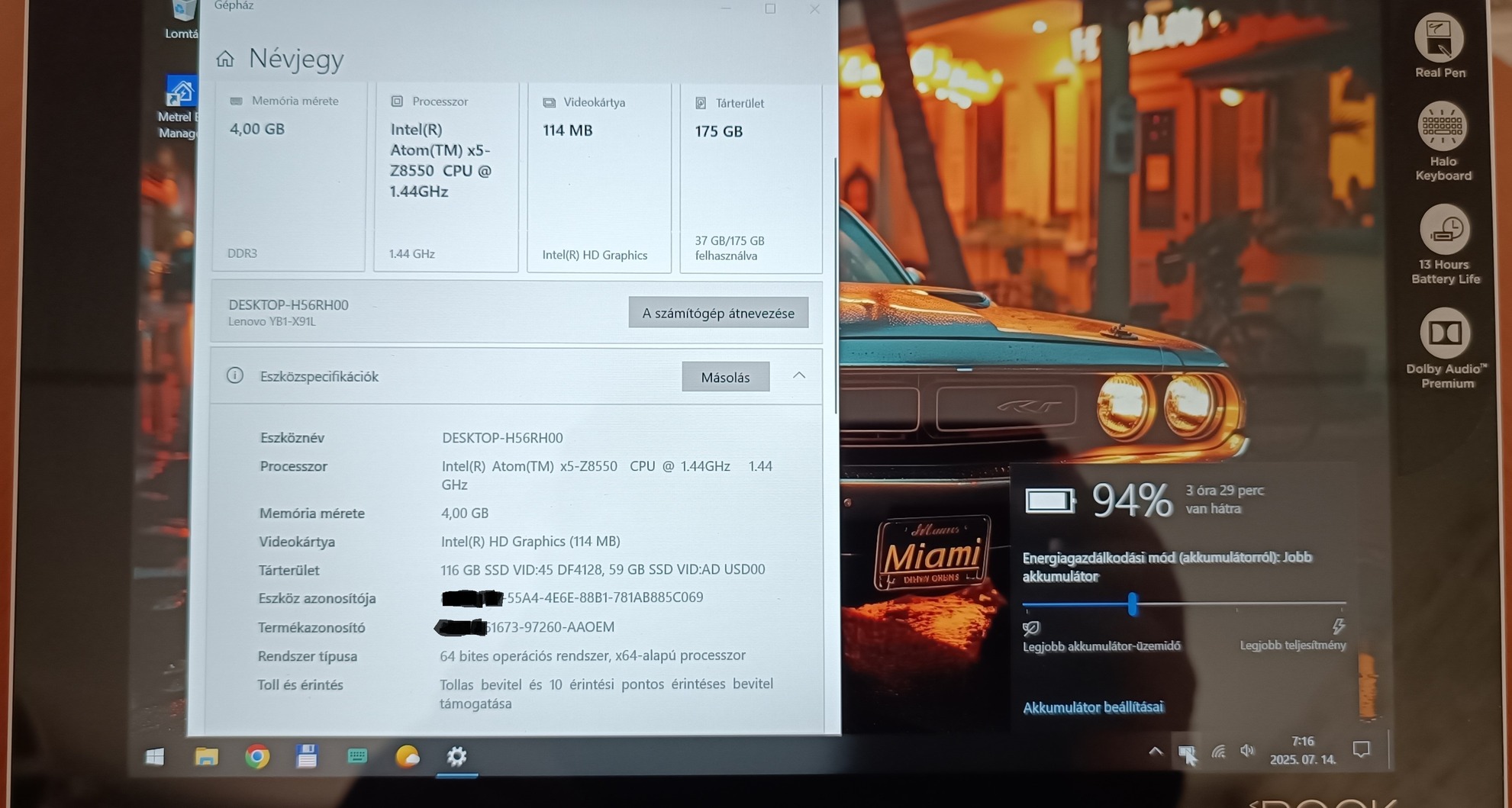The height and width of the screenshot is (808, 1512).
Task: Click 'Legjobb akkumulátor-üzemidő' label
Action: pos(1101,646)
